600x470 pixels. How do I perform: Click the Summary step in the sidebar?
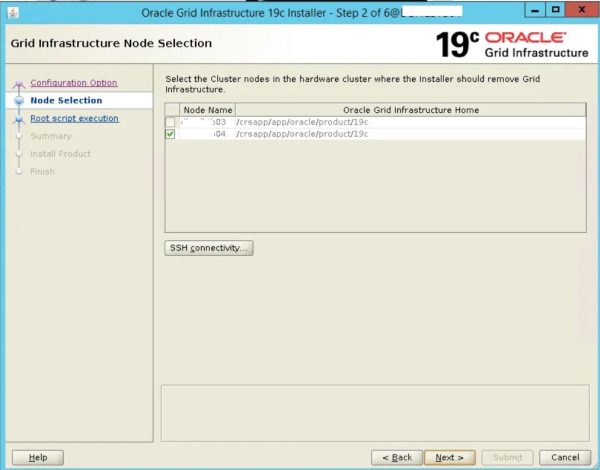(50, 136)
